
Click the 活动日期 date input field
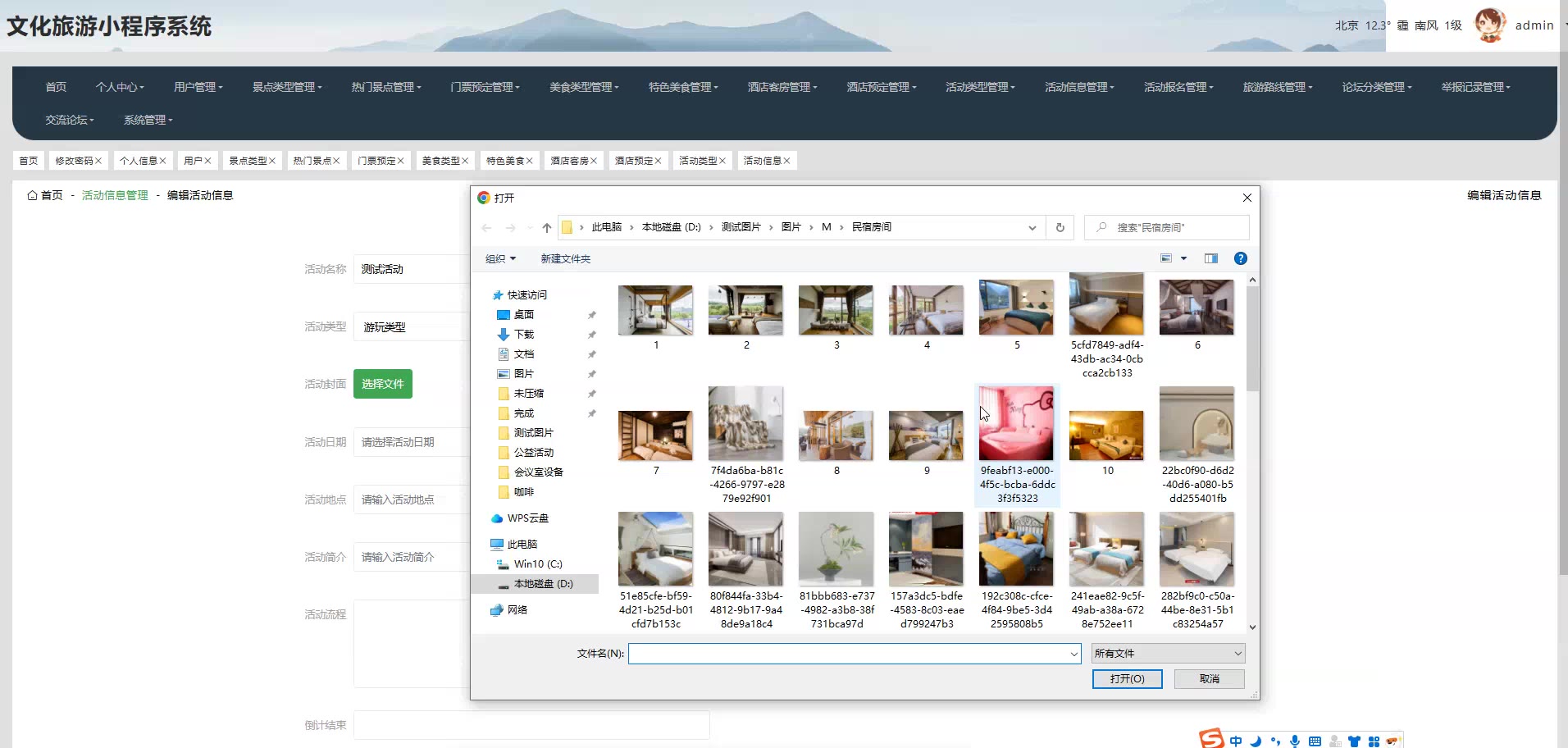pos(412,442)
